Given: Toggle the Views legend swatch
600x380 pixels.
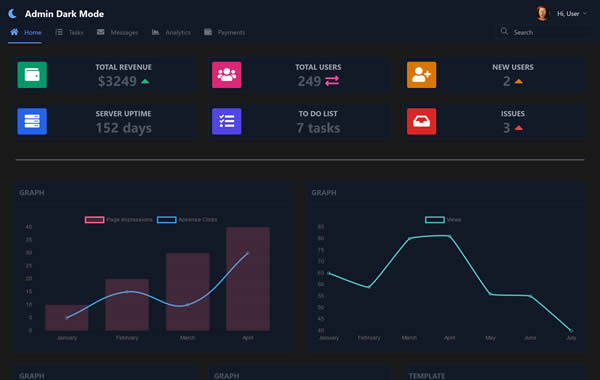Looking at the screenshot, I should pyautogui.click(x=435, y=220).
